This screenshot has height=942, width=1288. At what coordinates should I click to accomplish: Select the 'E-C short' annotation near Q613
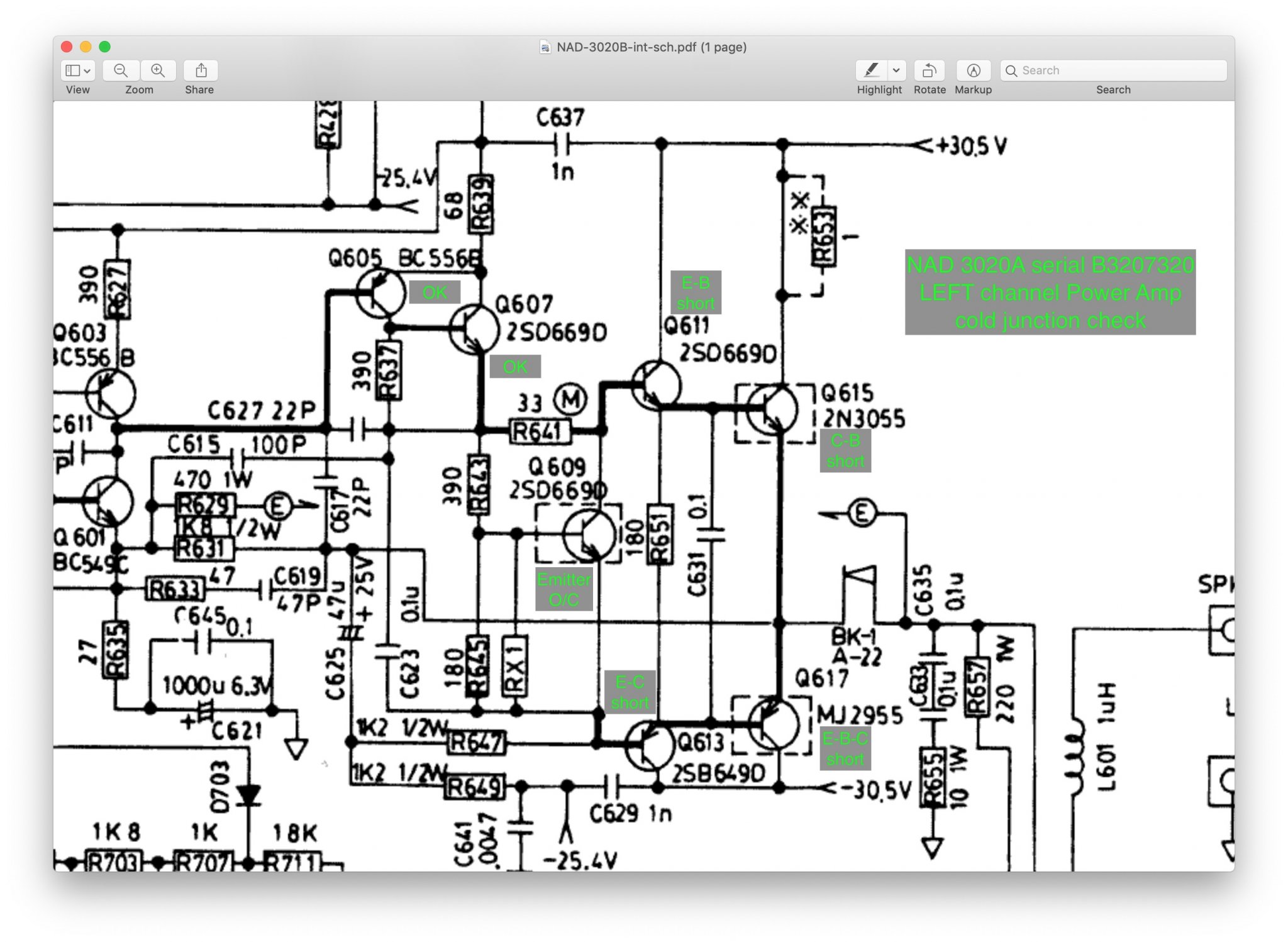(x=630, y=692)
